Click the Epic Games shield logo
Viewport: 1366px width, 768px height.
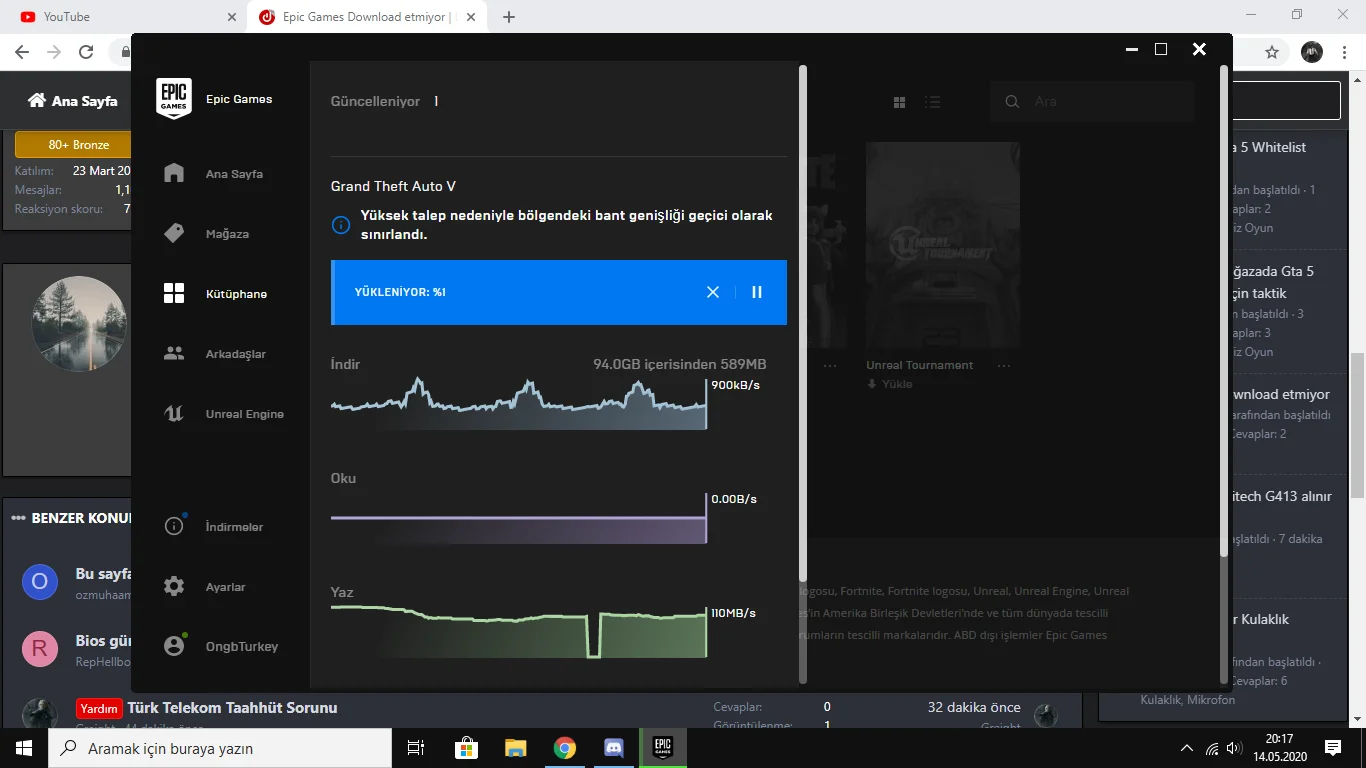tap(174, 99)
